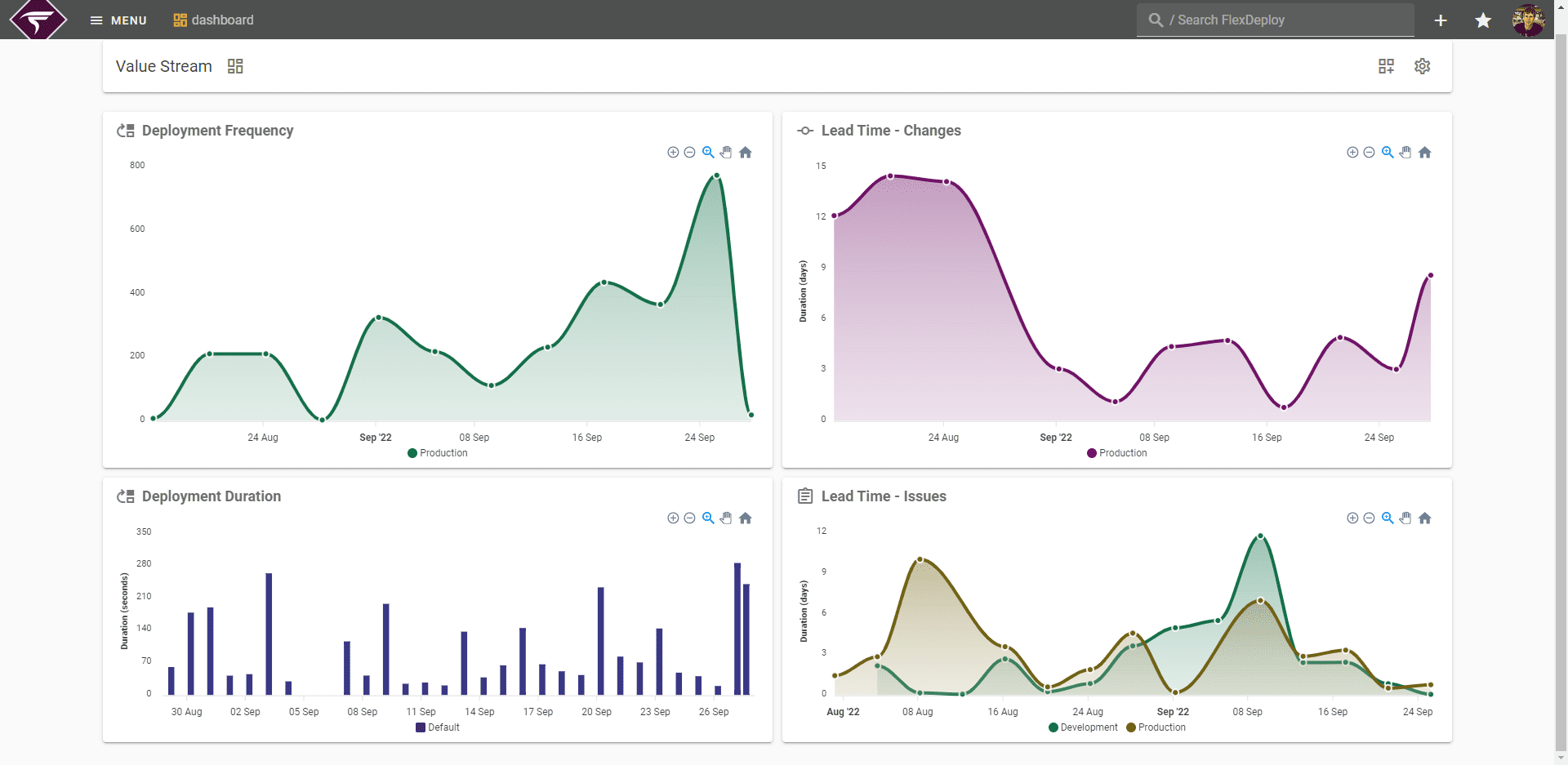Open dashboard settings gear
Viewport: 1568px width, 765px height.
1423,66
